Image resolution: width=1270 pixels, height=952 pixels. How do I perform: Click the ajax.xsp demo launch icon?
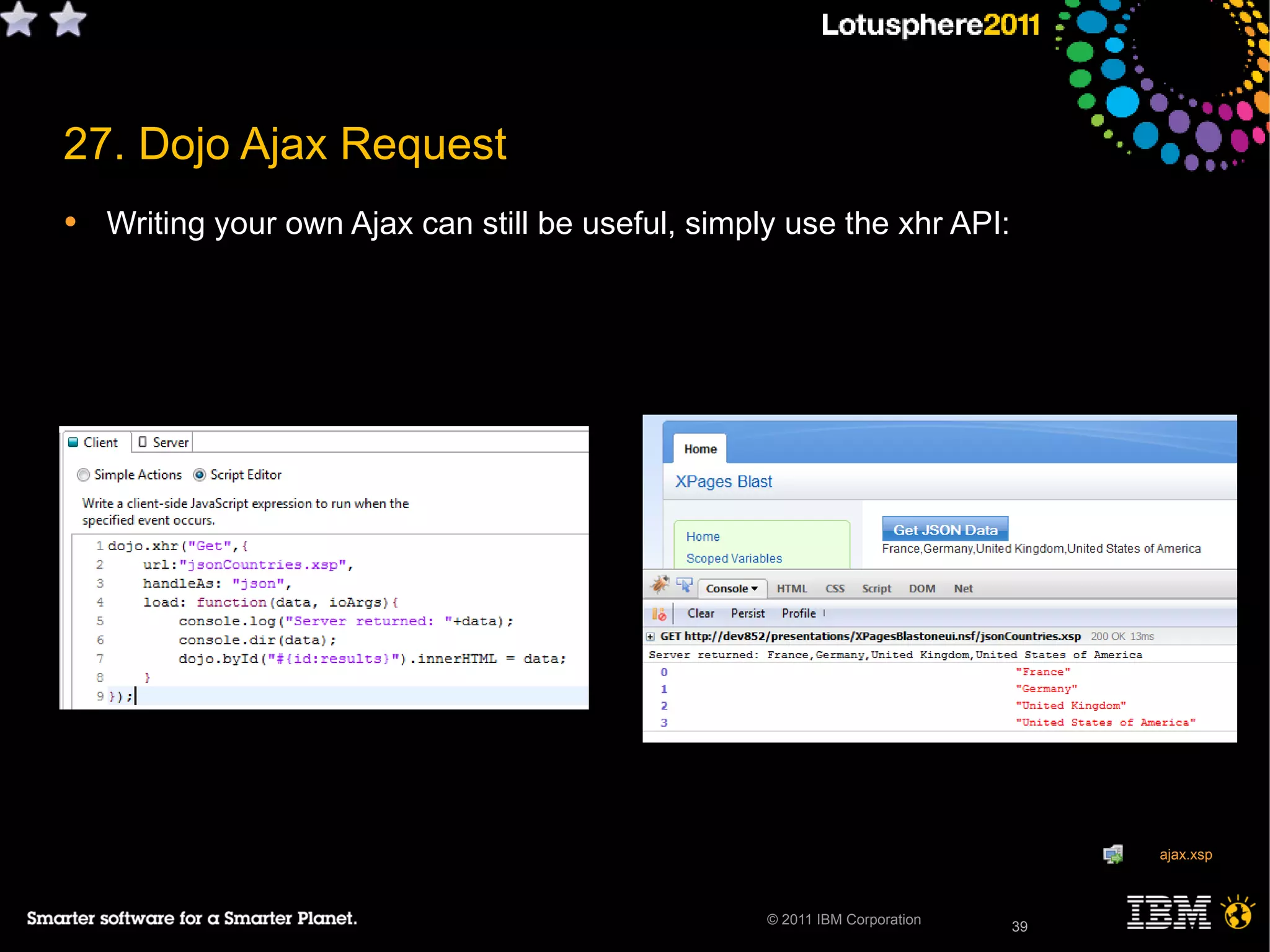pyautogui.click(x=1113, y=855)
